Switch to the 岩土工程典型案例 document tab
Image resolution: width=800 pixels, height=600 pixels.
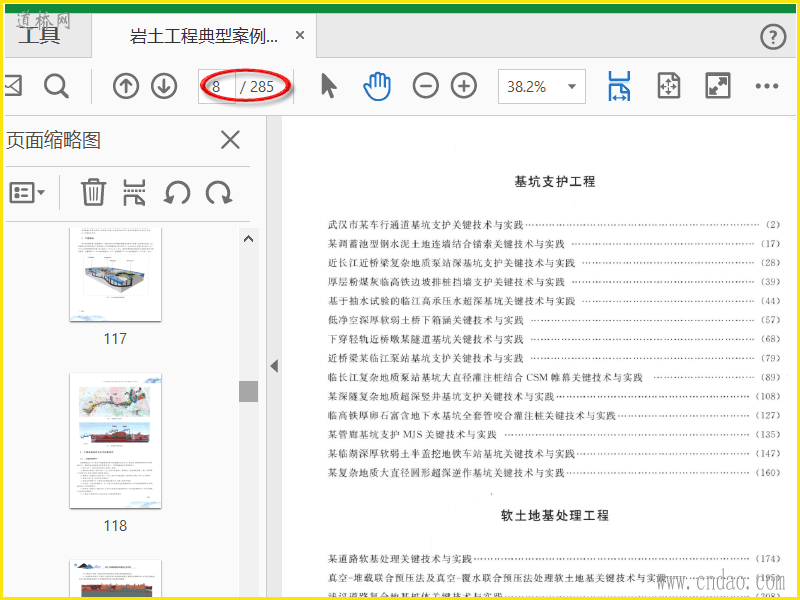pyautogui.click(x=204, y=36)
